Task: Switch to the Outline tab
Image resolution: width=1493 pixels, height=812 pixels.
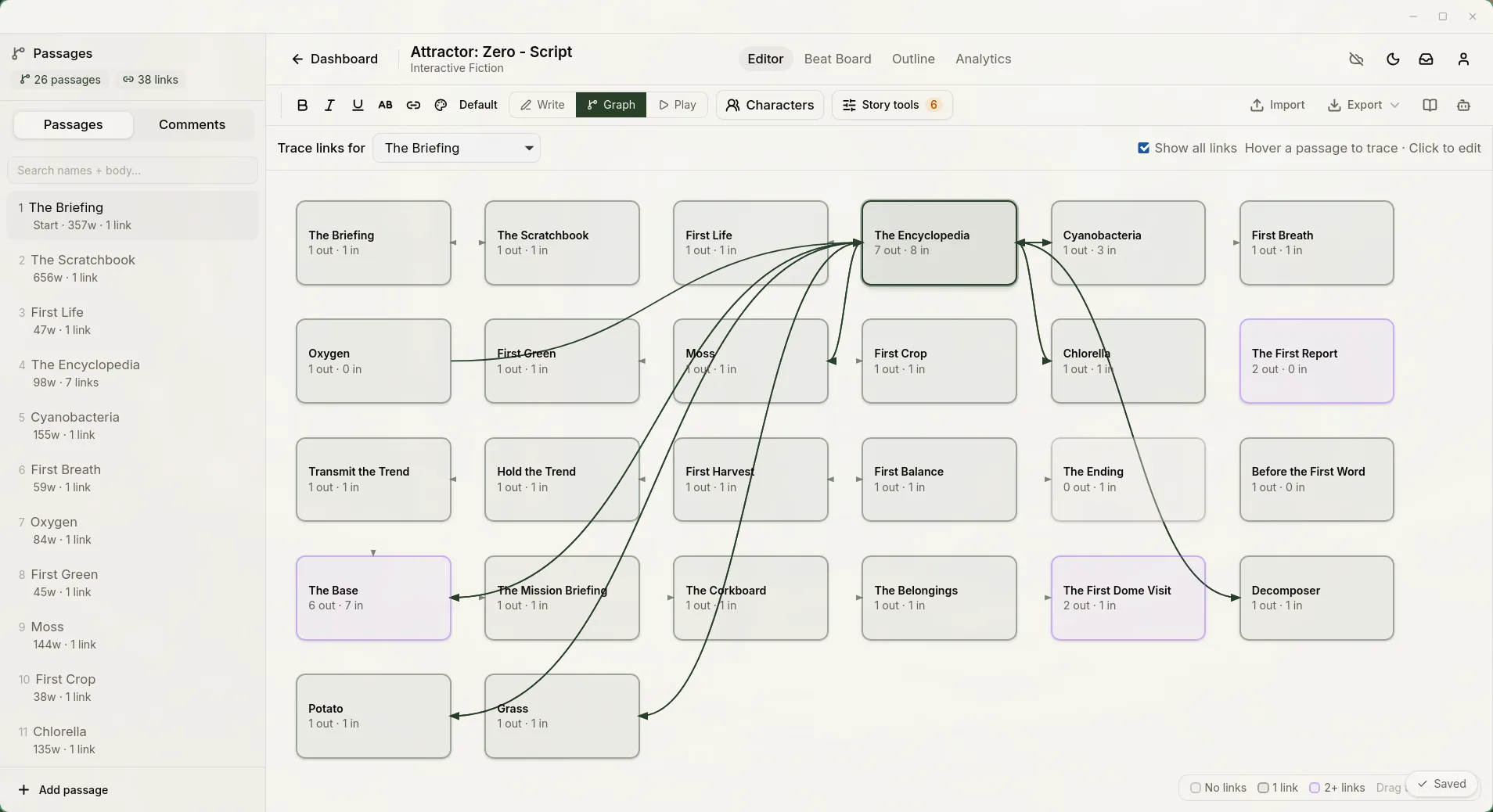Action: pos(913,59)
